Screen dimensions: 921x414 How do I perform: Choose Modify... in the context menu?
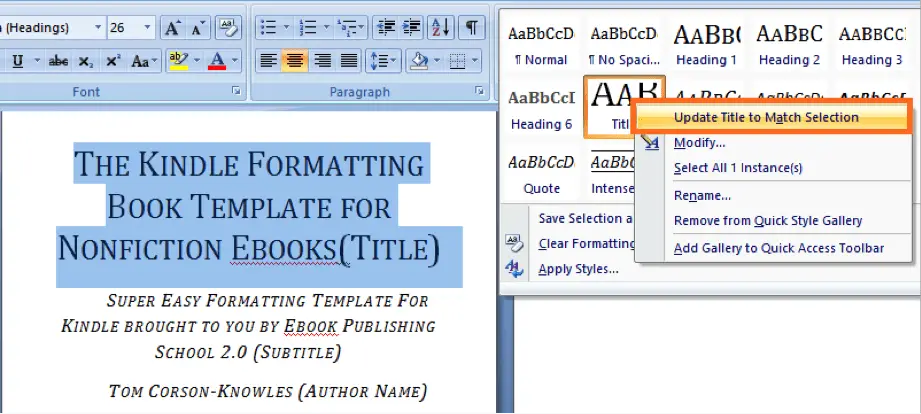(699, 143)
